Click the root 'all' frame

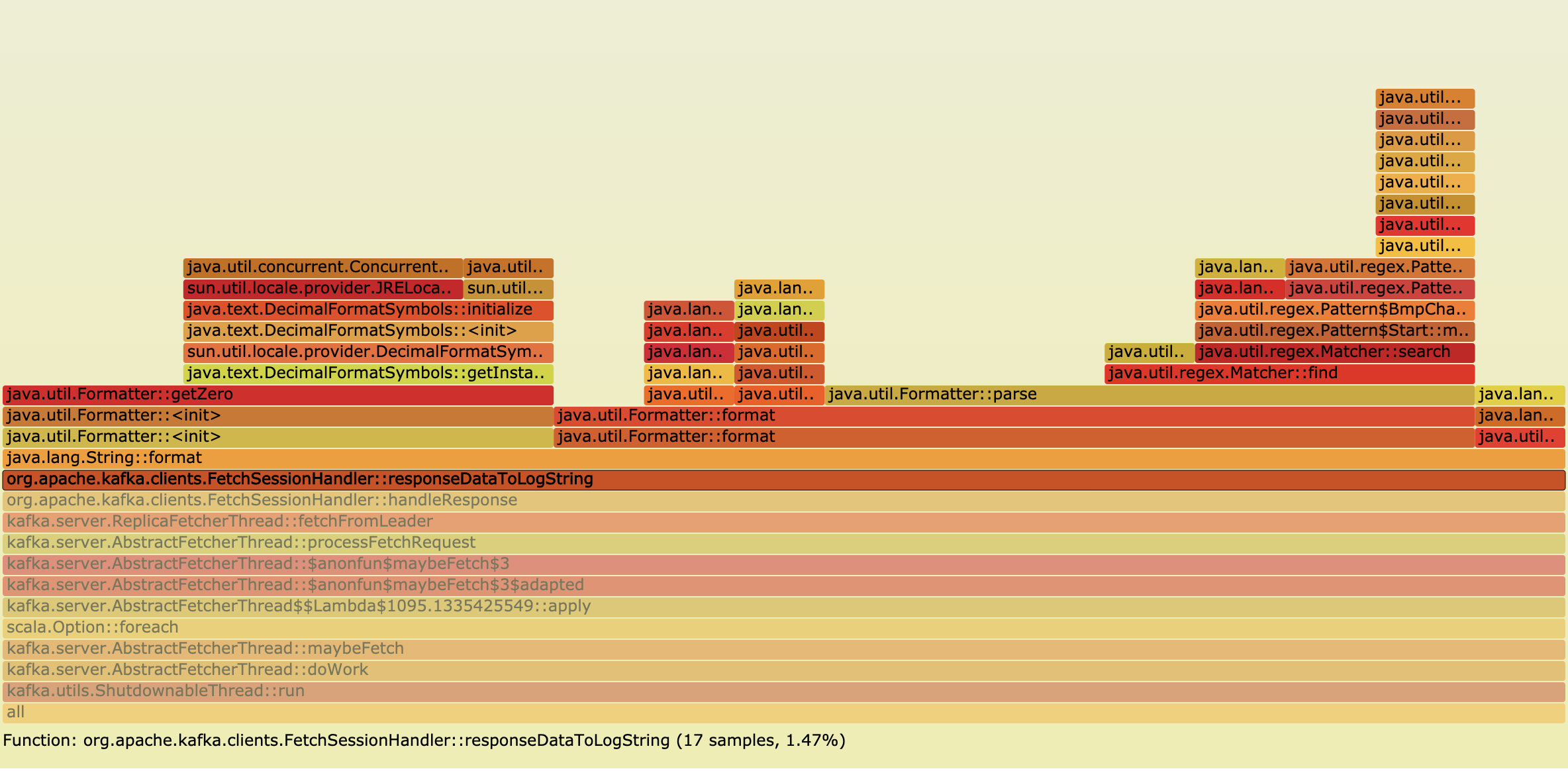[784, 713]
